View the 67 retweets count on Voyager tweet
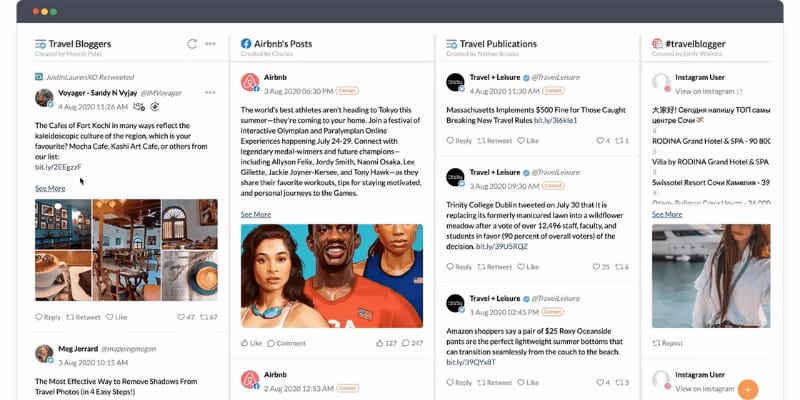 click(209, 317)
